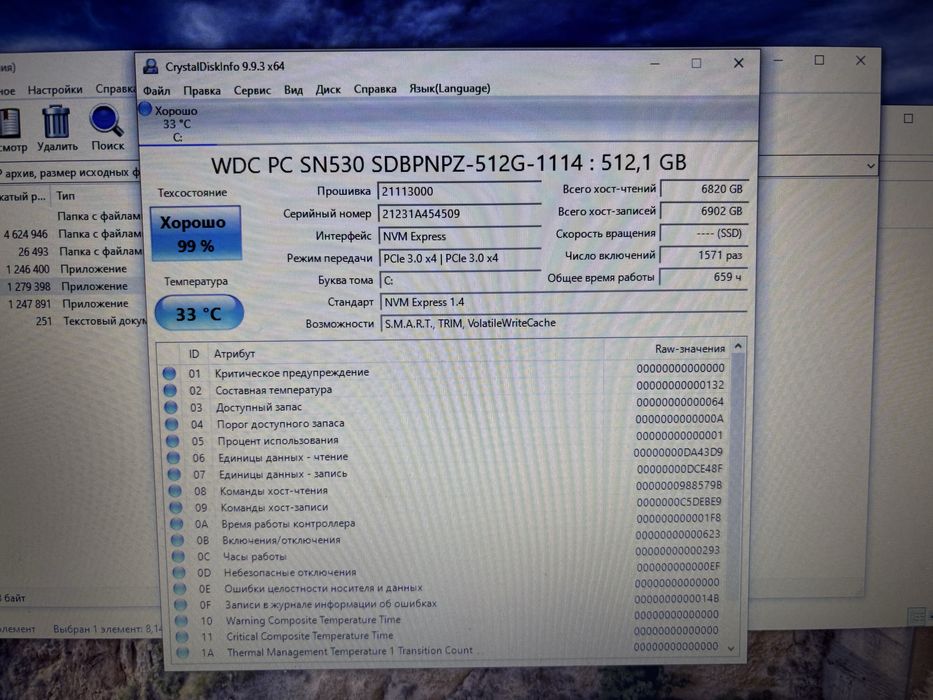Image resolution: width=933 pixels, height=700 pixels.
Task: Click total host writes value 6902 GB
Action: tap(704, 211)
